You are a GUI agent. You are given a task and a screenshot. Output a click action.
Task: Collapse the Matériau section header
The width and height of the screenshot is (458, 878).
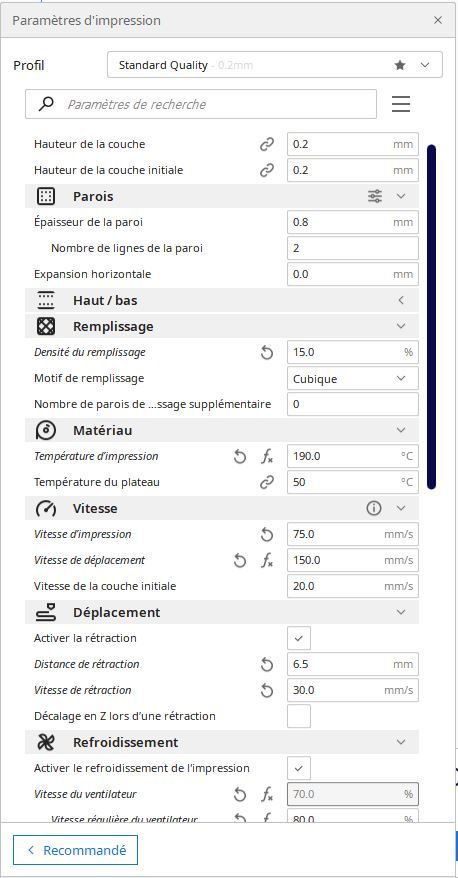(x=222, y=430)
